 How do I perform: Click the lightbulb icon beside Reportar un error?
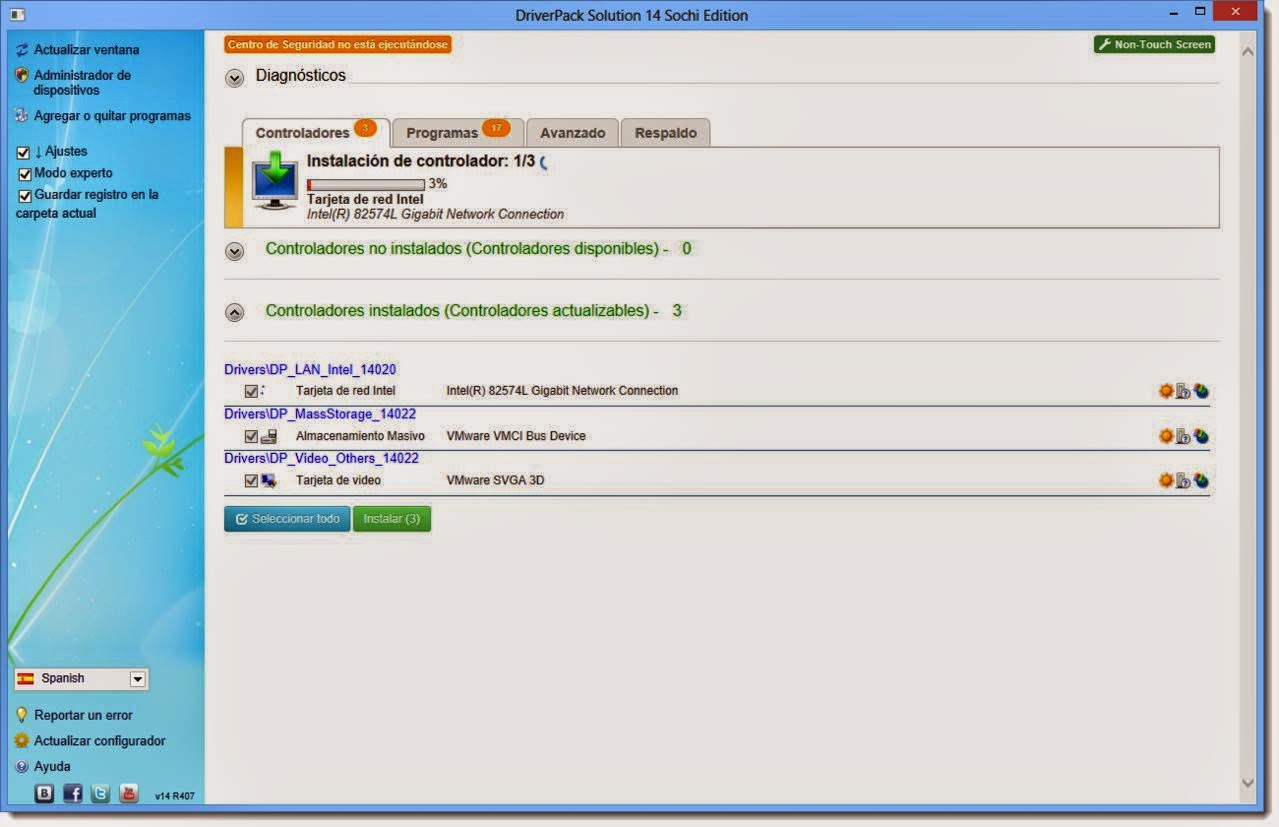(22, 715)
